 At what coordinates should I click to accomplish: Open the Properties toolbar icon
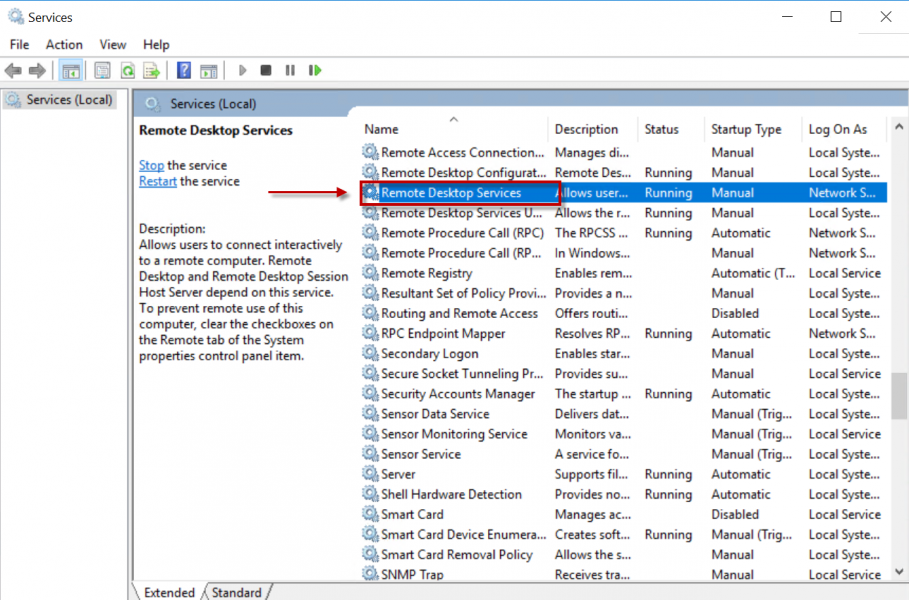102,70
